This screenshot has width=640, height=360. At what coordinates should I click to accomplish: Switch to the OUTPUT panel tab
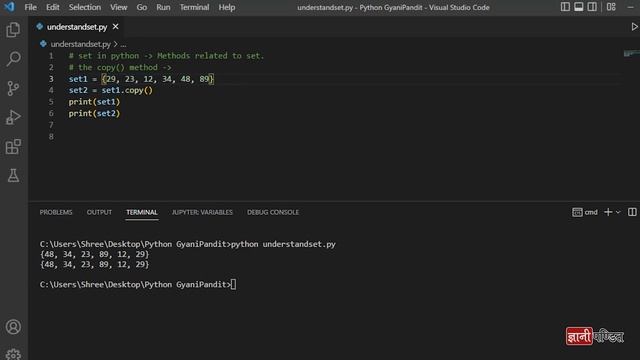99,212
